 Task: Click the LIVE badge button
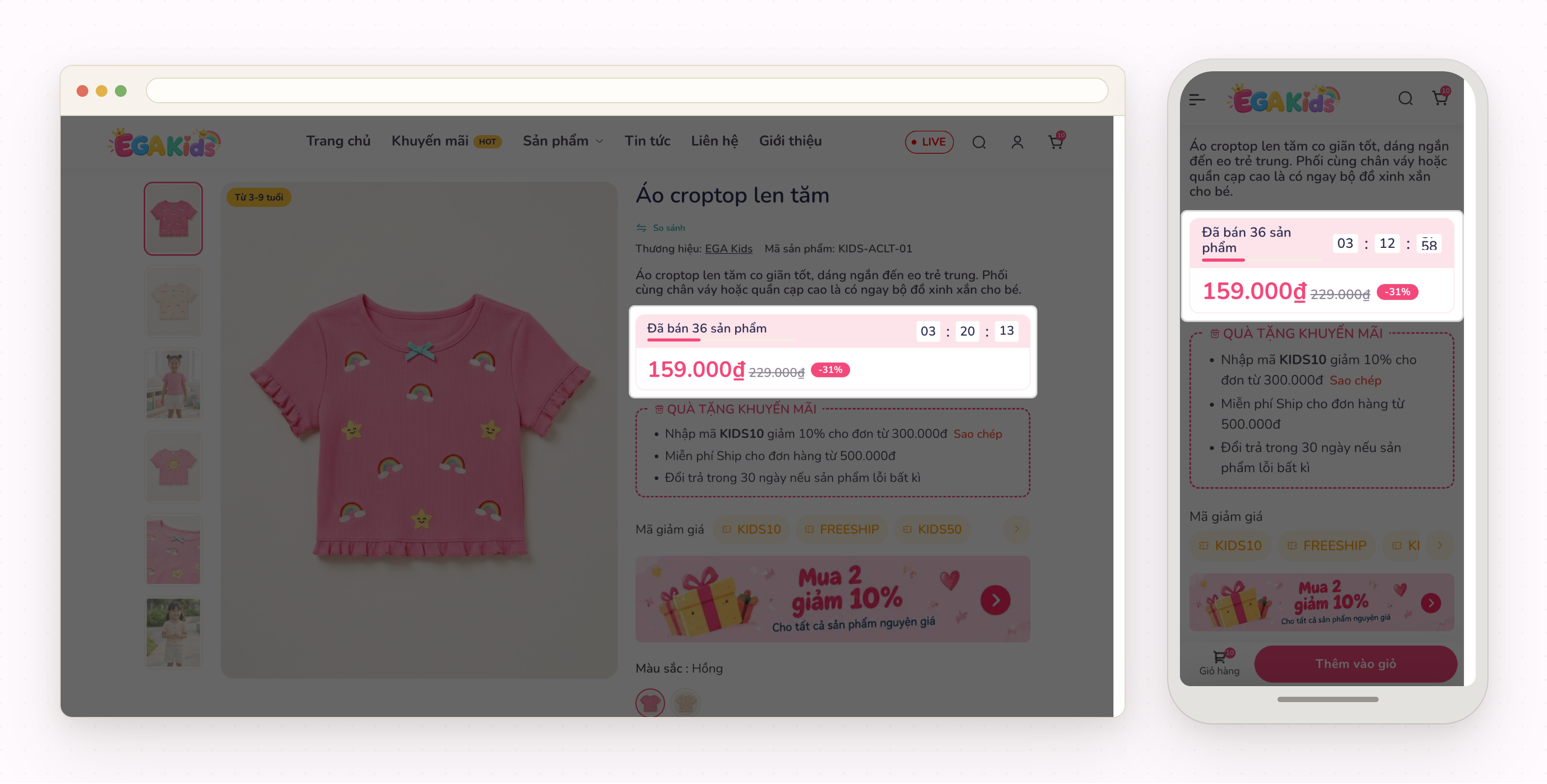click(x=929, y=142)
